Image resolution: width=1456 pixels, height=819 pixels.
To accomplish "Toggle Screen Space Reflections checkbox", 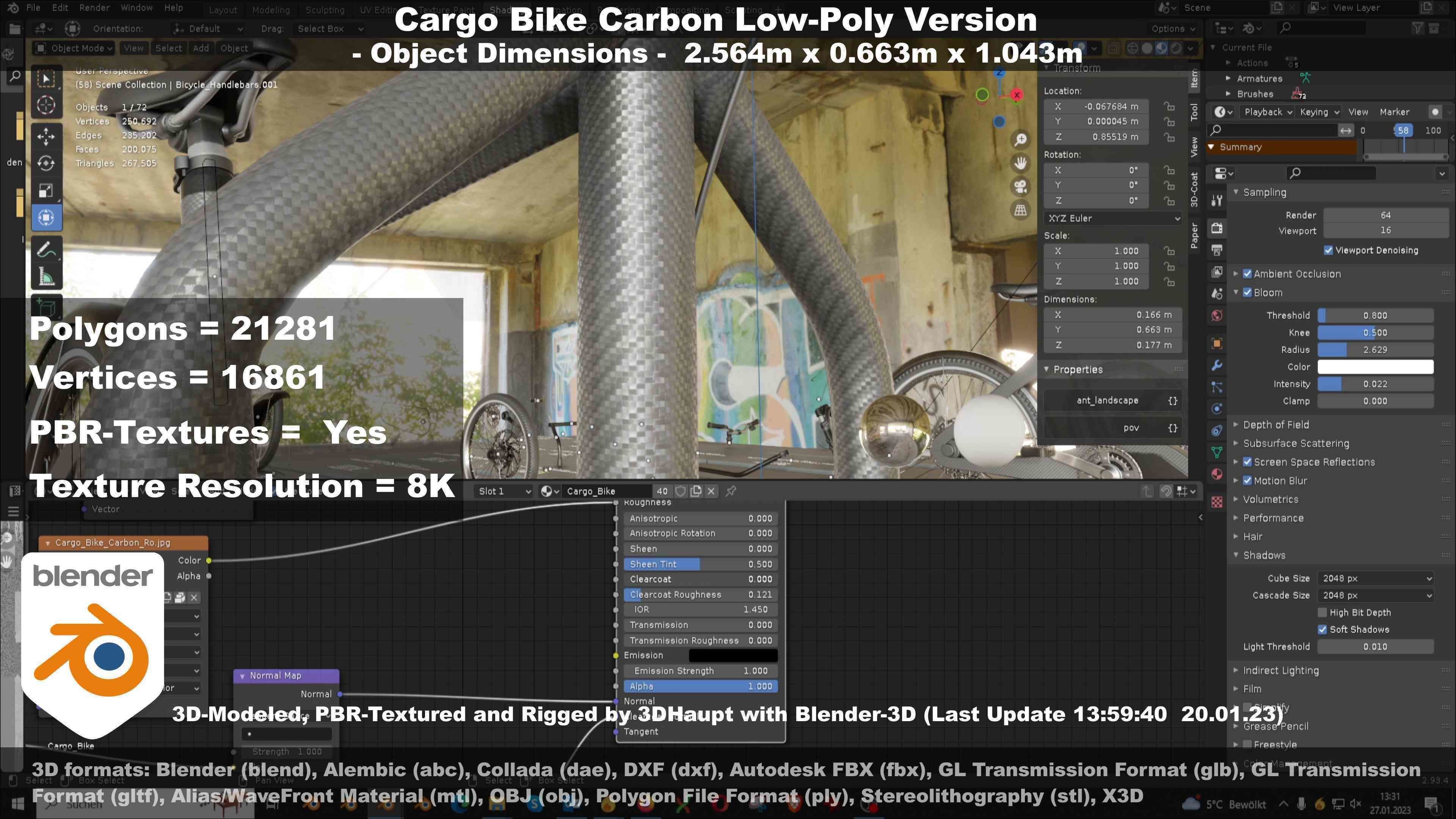I will pyautogui.click(x=1247, y=462).
